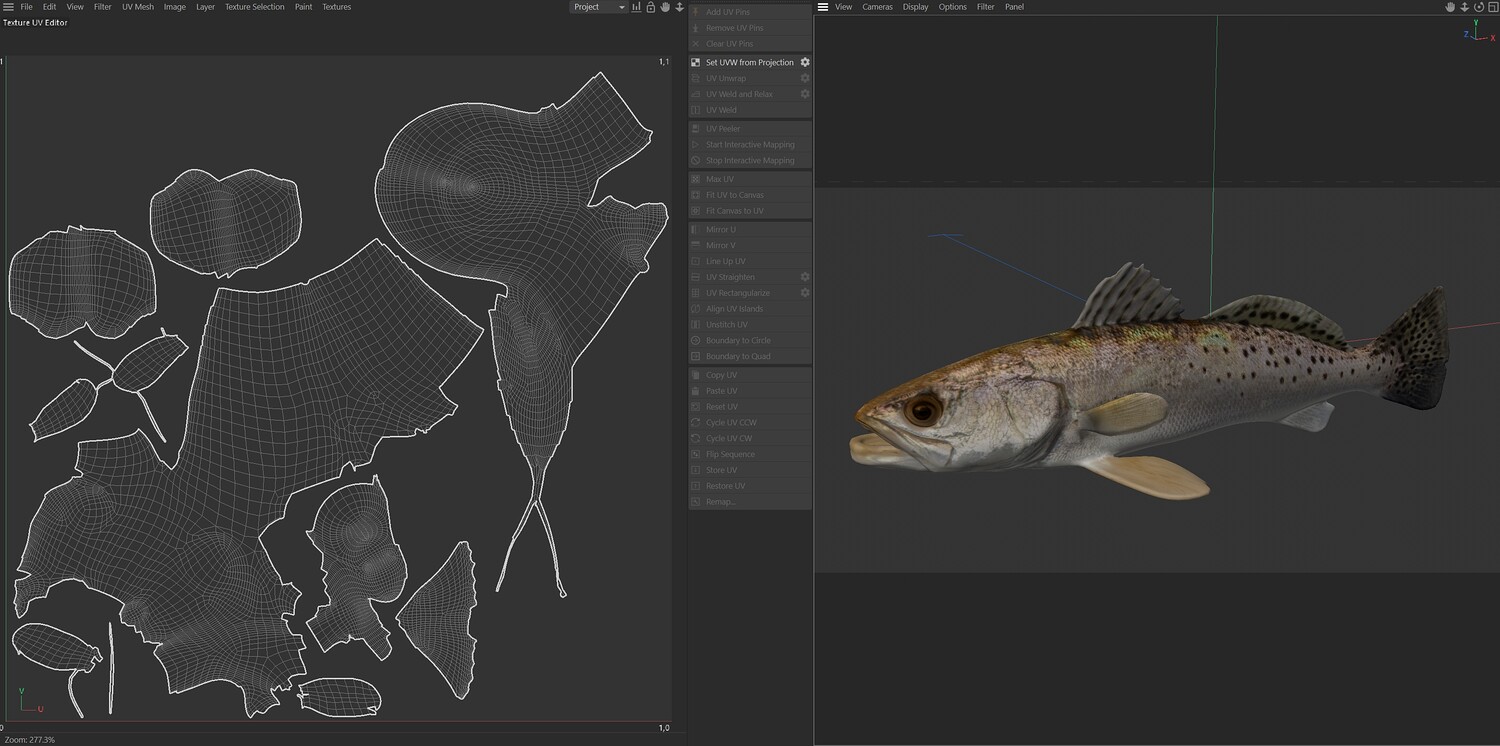1500x746 pixels.
Task: Open the Texture Selection menu
Action: pyautogui.click(x=254, y=7)
